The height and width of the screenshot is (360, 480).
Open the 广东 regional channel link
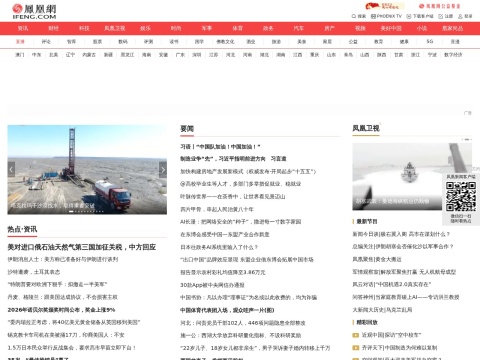point(180,55)
